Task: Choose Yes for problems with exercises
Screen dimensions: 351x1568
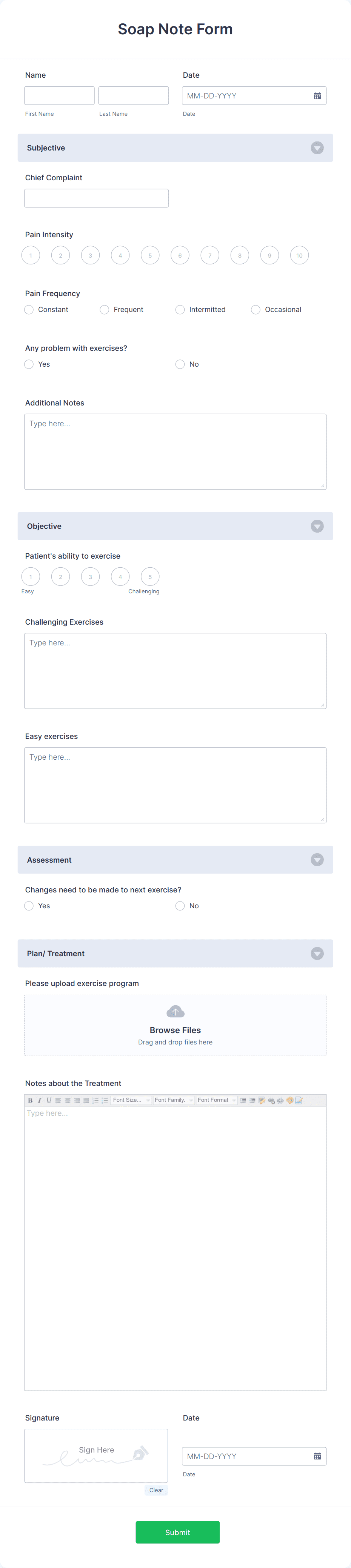Action: point(29,364)
